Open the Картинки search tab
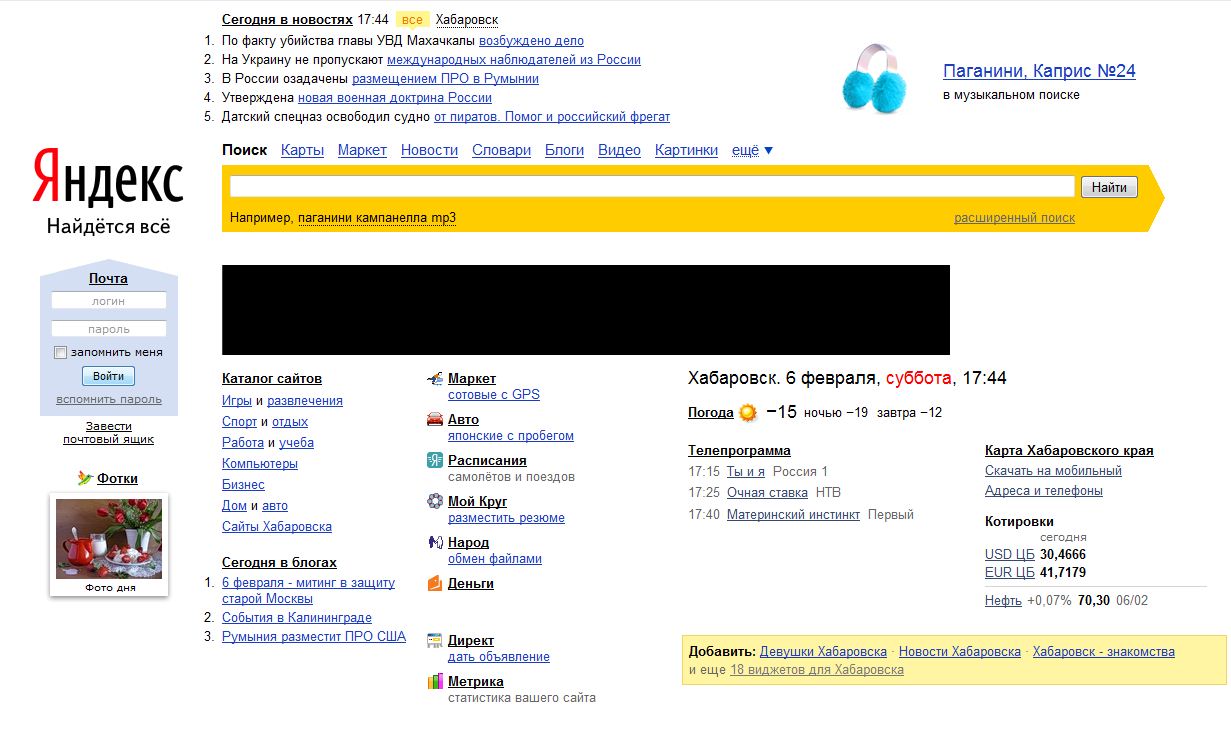Viewport: 1231px width, 752px height. 686,150
